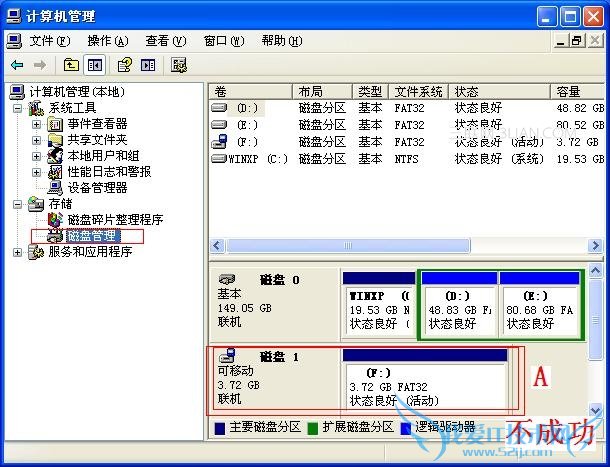The height and width of the screenshot is (467, 610).
Task: Click the Back arrow toolbar icon
Action: 17,65
